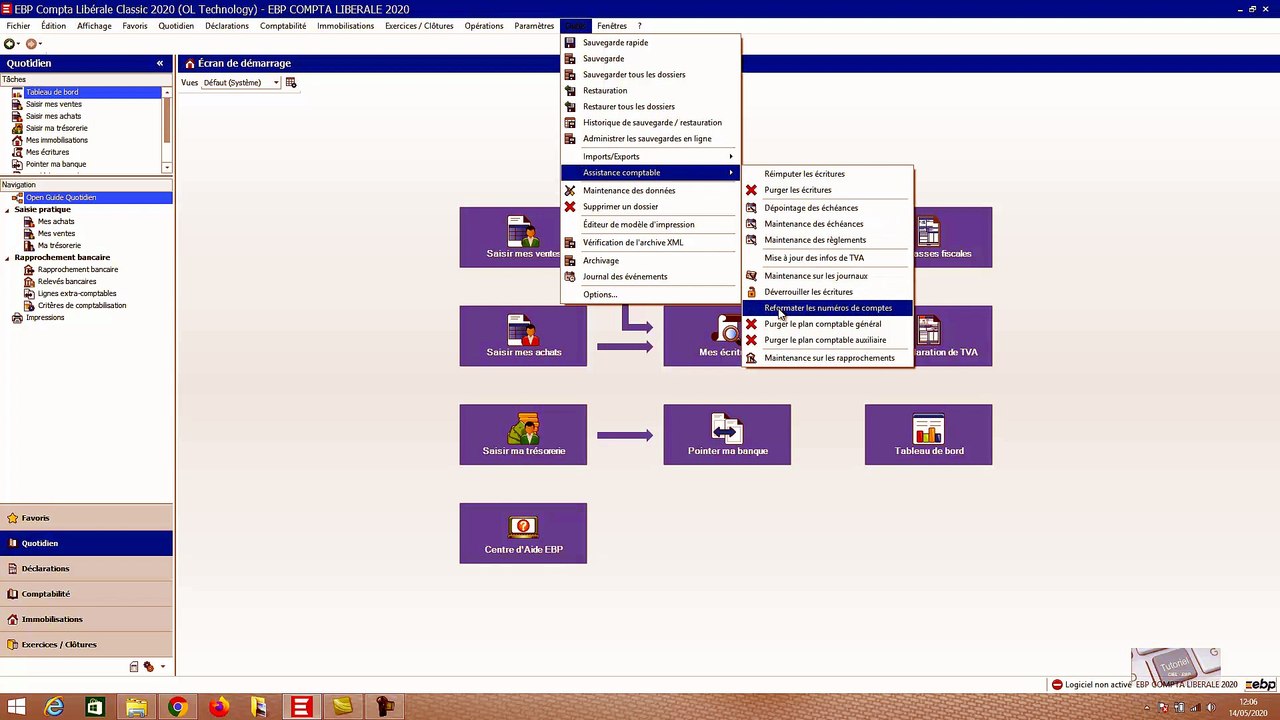Image resolution: width=1280 pixels, height=720 pixels.
Task: Select Reformater les numéros de comptes
Action: 827,308
